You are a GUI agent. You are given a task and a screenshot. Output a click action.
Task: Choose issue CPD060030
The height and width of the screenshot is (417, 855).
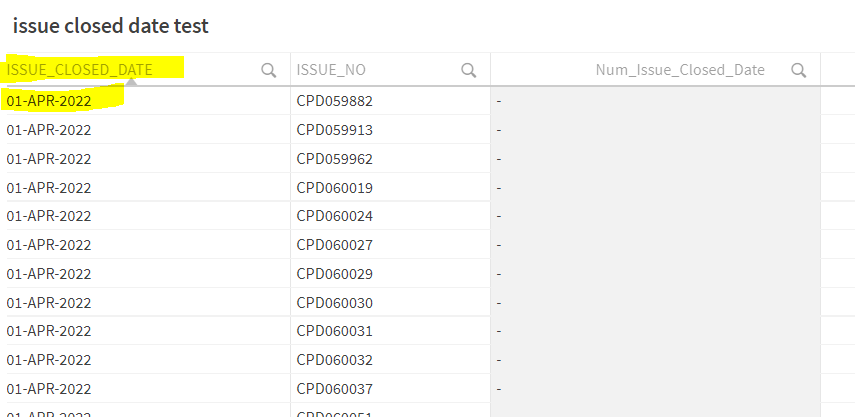click(x=334, y=302)
